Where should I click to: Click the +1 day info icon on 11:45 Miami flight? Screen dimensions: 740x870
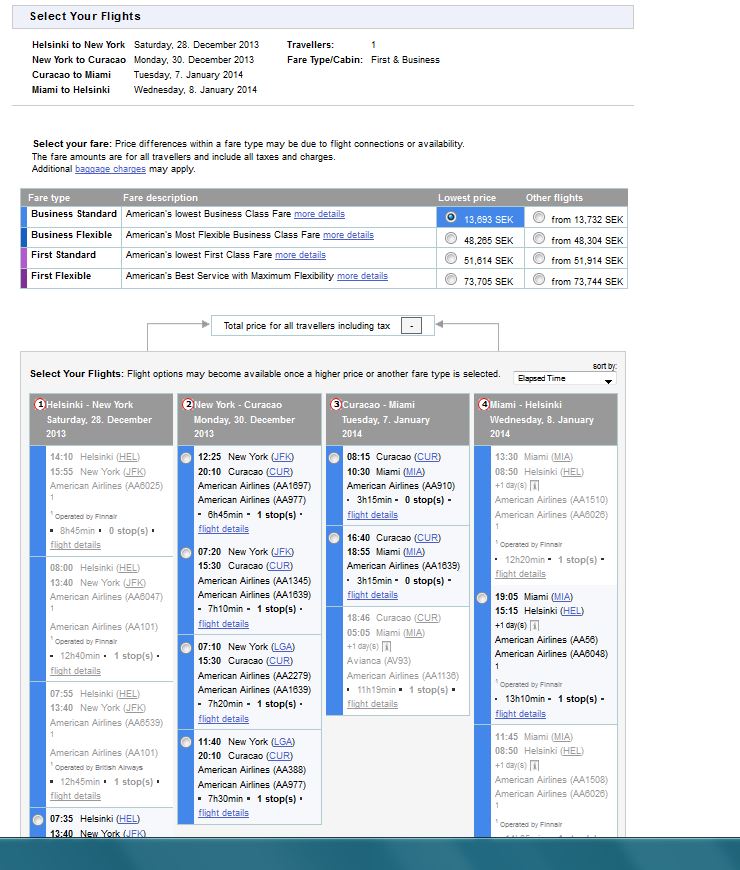coord(534,766)
